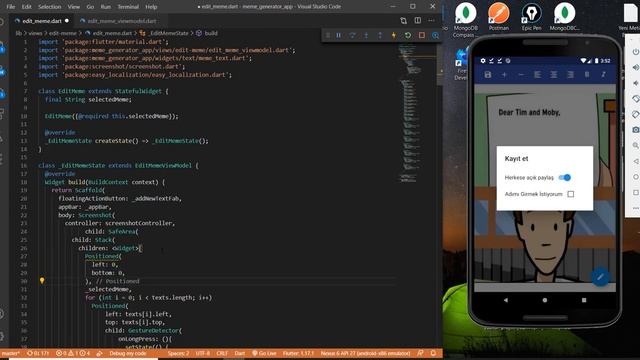Image resolution: width=640 pixels, height=360 pixels.
Task: Open editor More Actions ellipsis
Action: [431, 20]
